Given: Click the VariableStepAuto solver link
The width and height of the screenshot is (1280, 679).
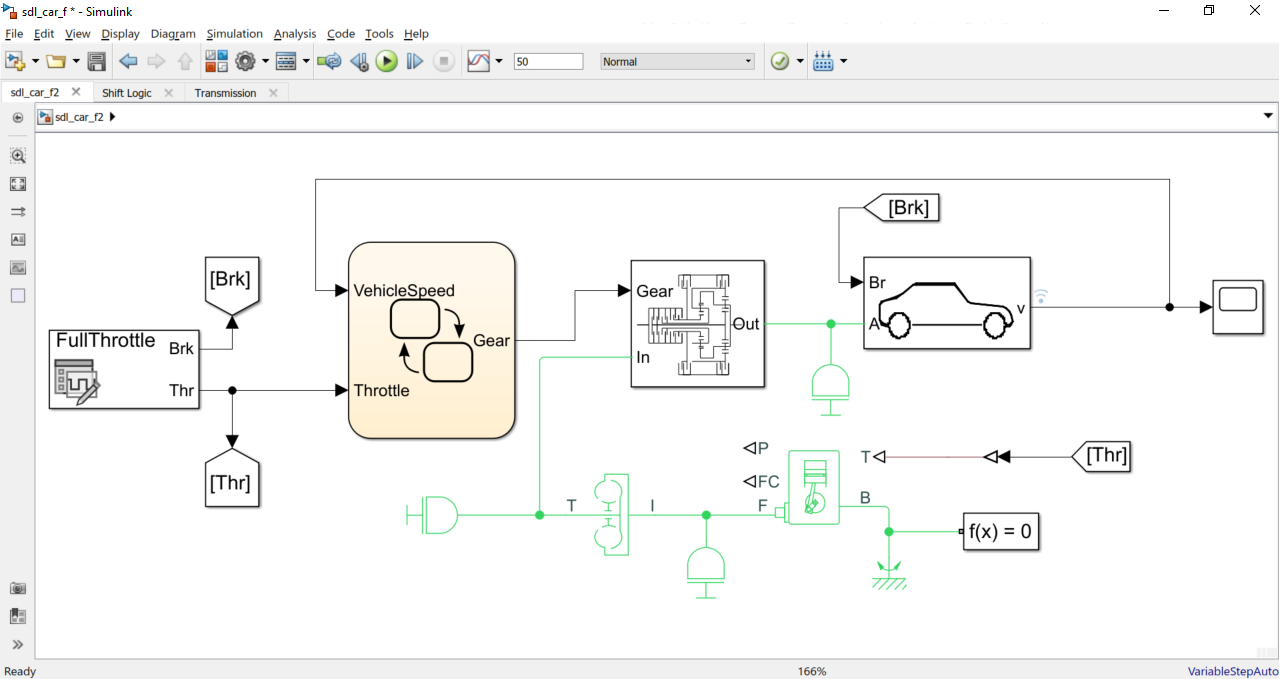Looking at the screenshot, I should pyautogui.click(x=1230, y=671).
